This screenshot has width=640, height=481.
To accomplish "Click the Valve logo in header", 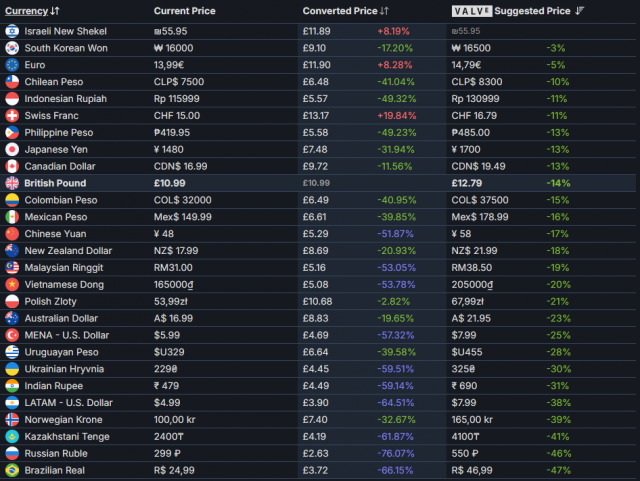I will 470,11.
